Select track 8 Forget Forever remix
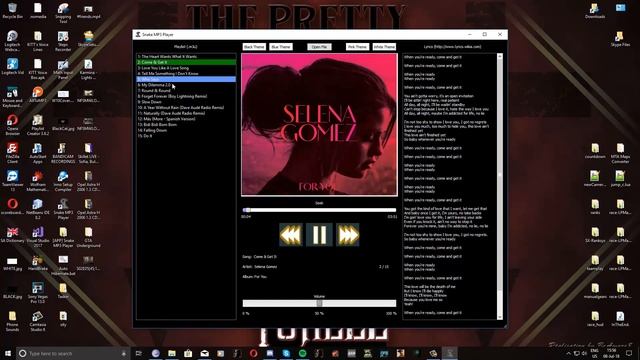The width and height of the screenshot is (640, 360). (186, 96)
